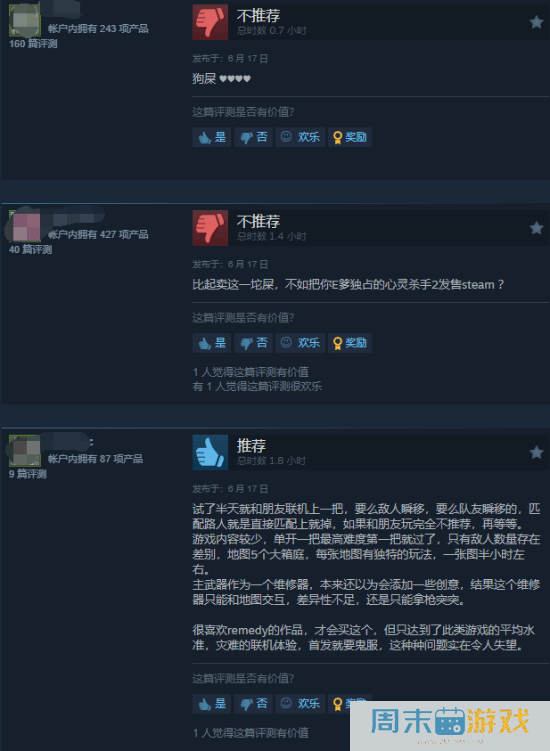
Task: Vote 否 (no) on the first review
Action: click(253, 137)
